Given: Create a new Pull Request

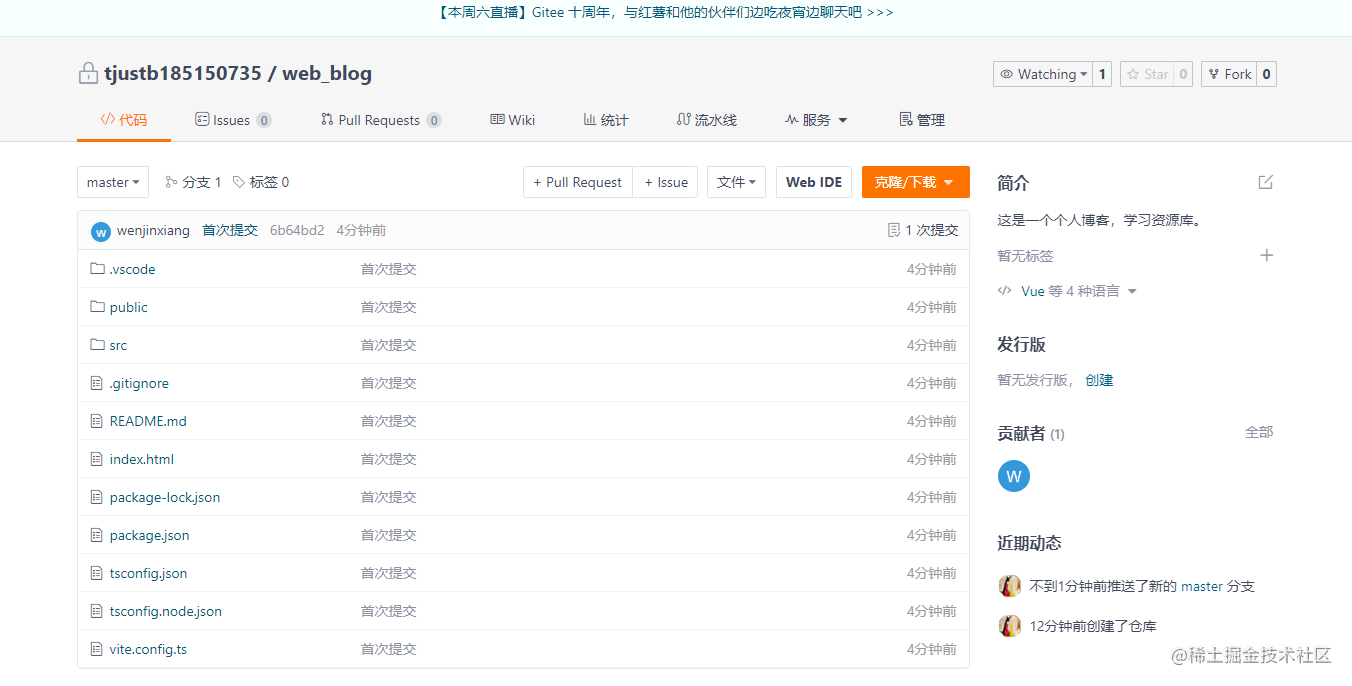Looking at the screenshot, I should tap(577, 182).
